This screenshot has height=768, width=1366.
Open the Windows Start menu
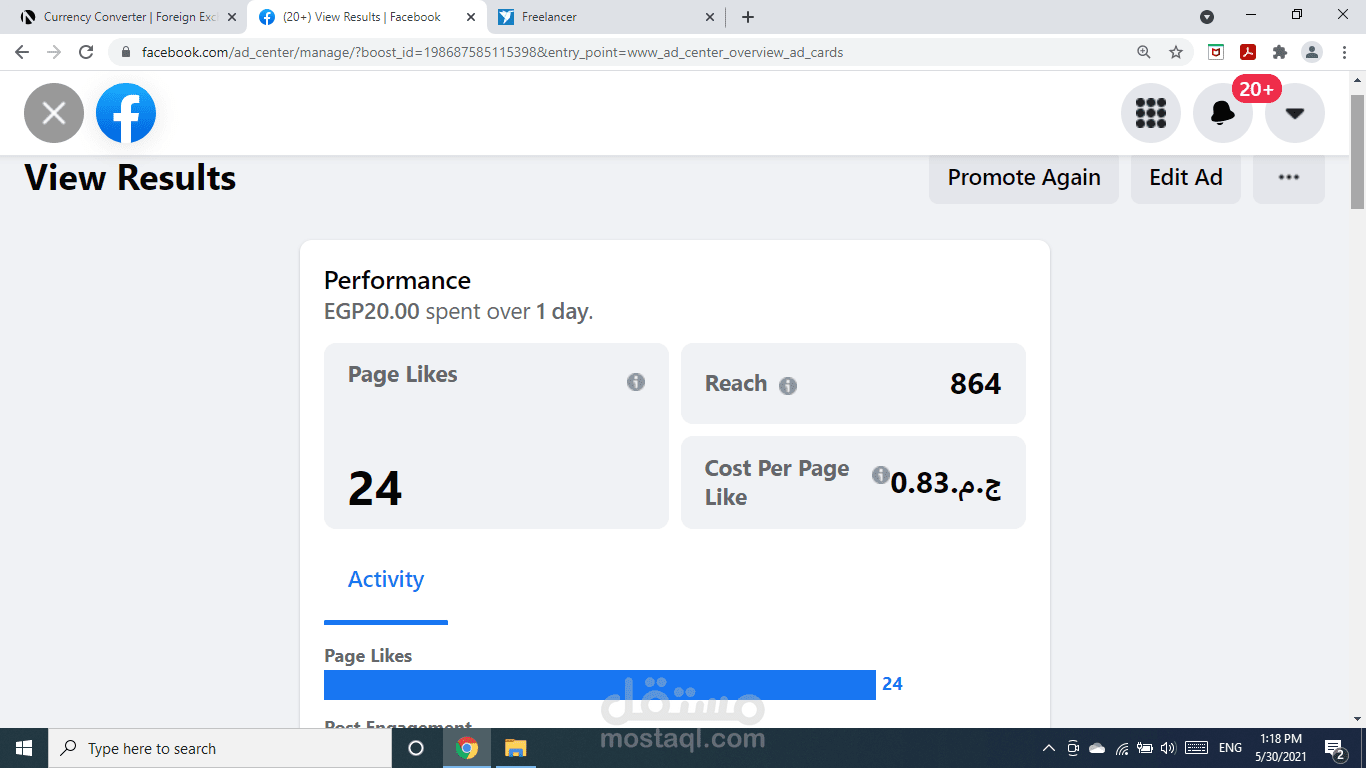[24, 748]
